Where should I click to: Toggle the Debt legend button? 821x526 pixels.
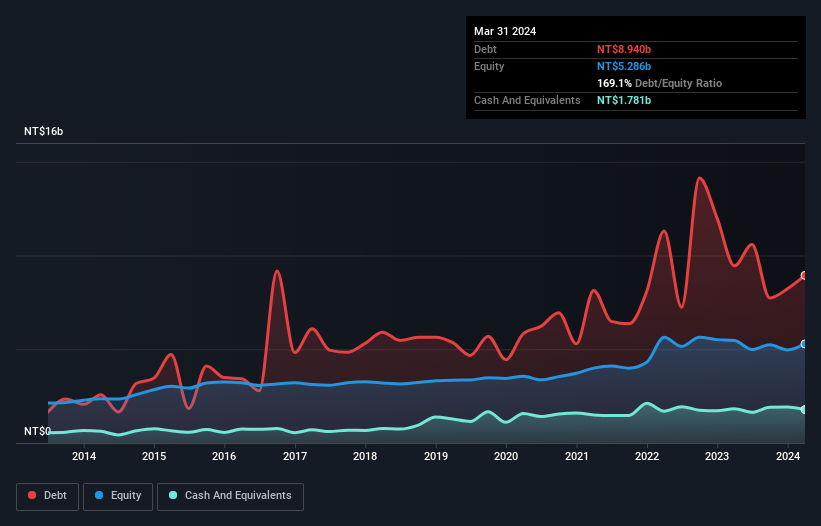pos(48,496)
